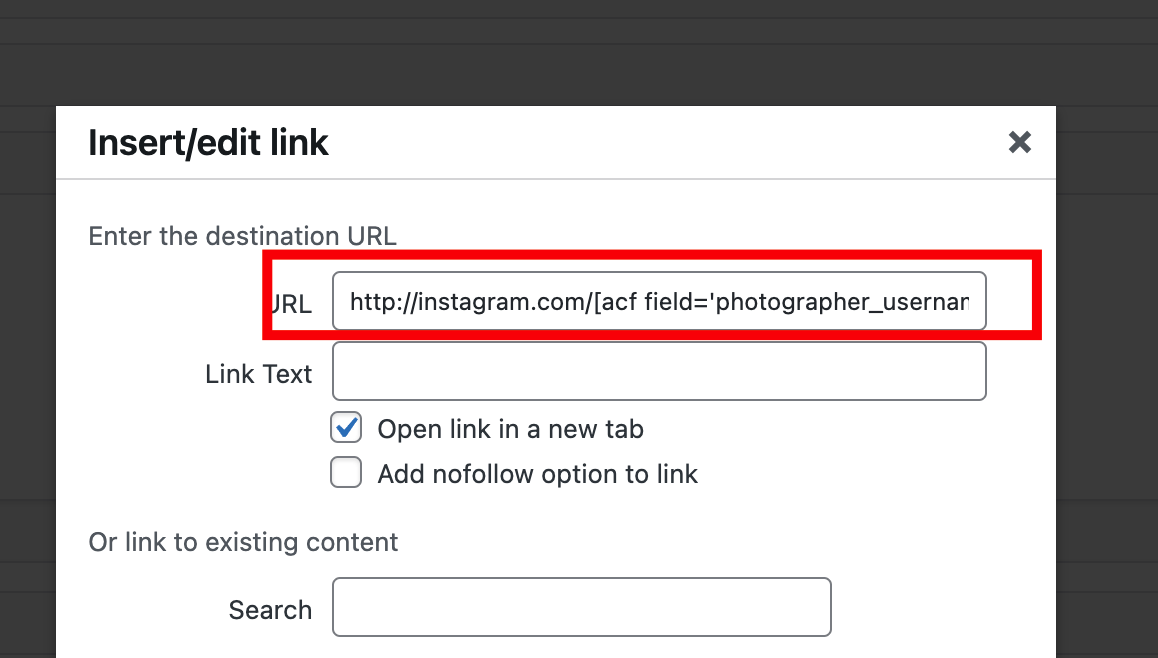Viewport: 1158px width, 658px height.
Task: Click the "Enter the destination URL" heading
Action: tap(242, 237)
